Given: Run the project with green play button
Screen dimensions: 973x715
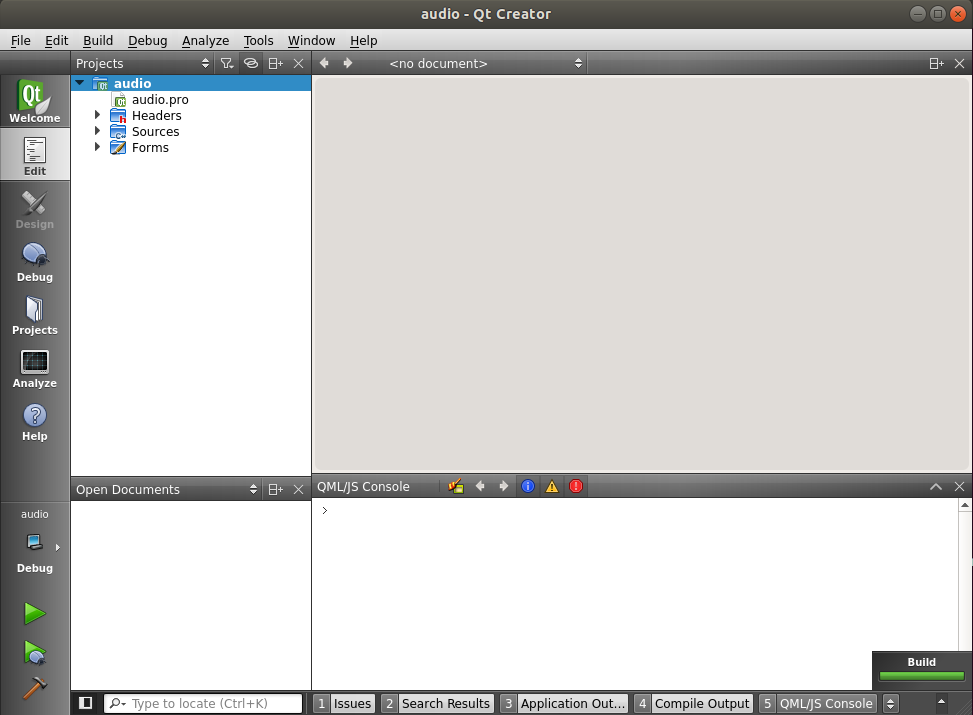Looking at the screenshot, I should click(x=35, y=613).
